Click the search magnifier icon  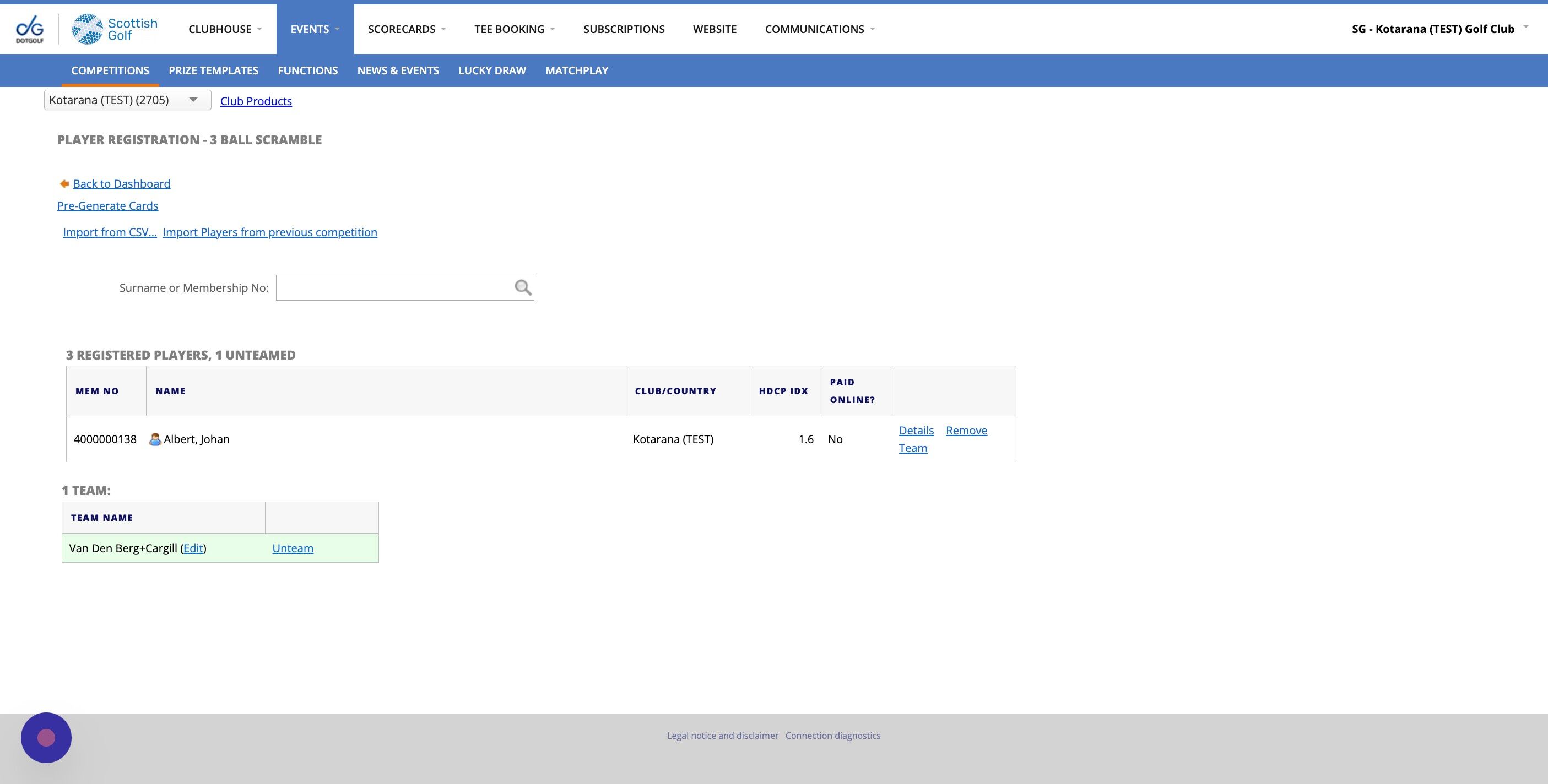click(523, 288)
